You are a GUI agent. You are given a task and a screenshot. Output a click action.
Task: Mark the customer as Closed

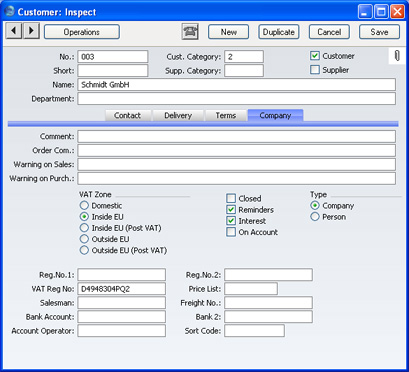pyautogui.click(x=231, y=198)
